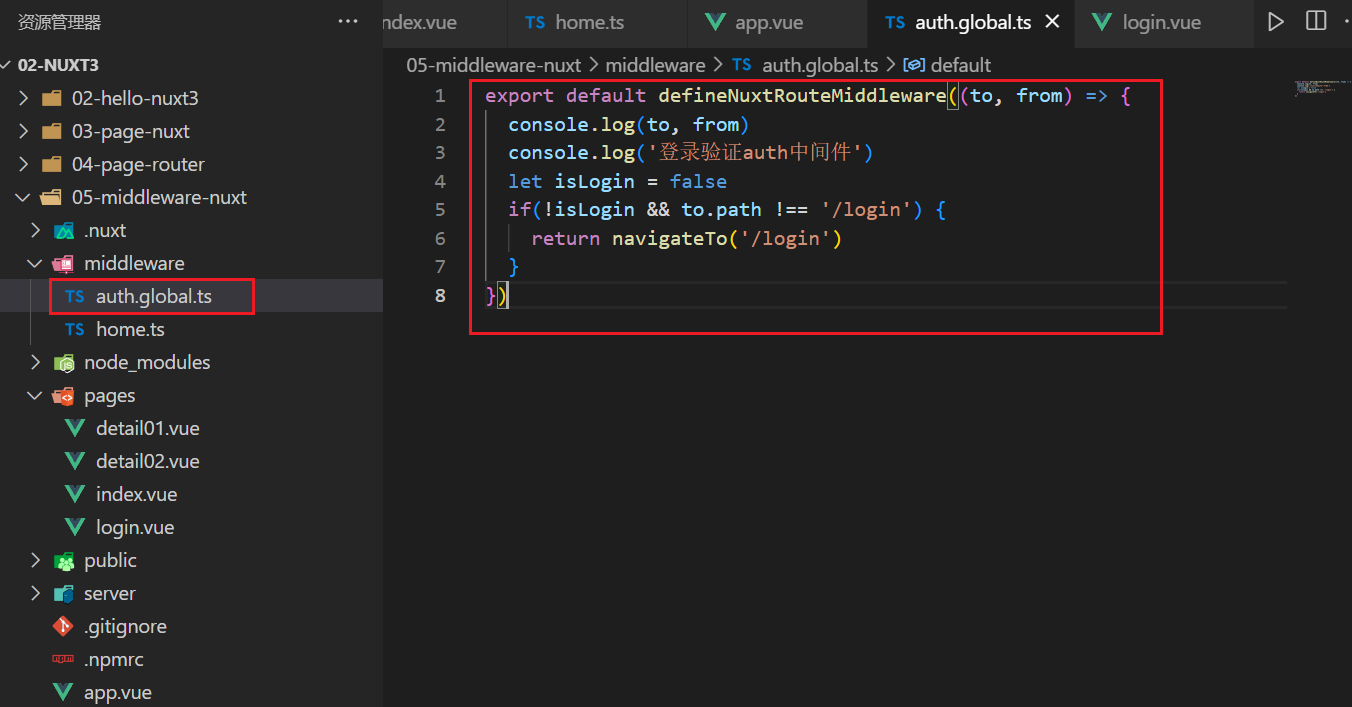Image resolution: width=1352 pixels, height=707 pixels.
Task: Open app.vue from the explorer tree
Action: pyautogui.click(x=191, y=693)
